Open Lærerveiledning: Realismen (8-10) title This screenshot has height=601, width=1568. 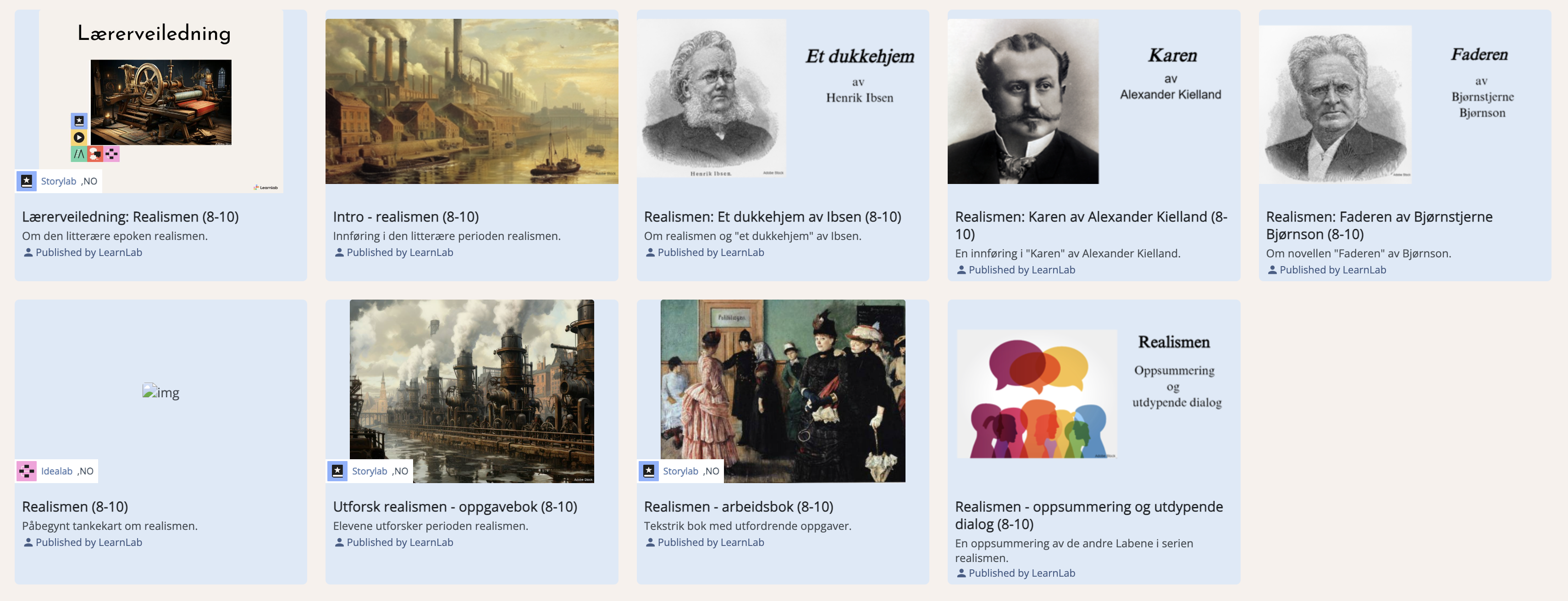(x=130, y=217)
